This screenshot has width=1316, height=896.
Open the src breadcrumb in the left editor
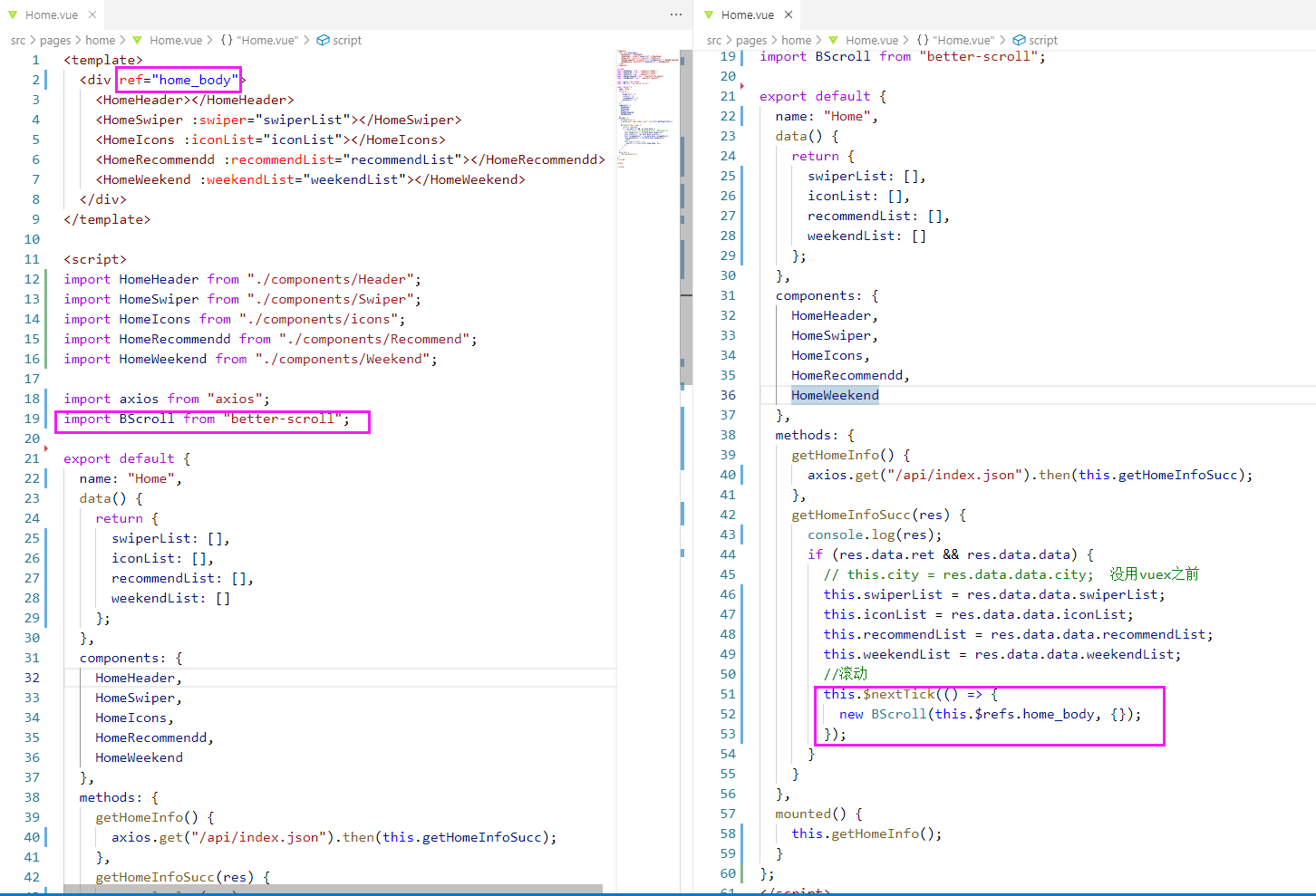coord(18,40)
